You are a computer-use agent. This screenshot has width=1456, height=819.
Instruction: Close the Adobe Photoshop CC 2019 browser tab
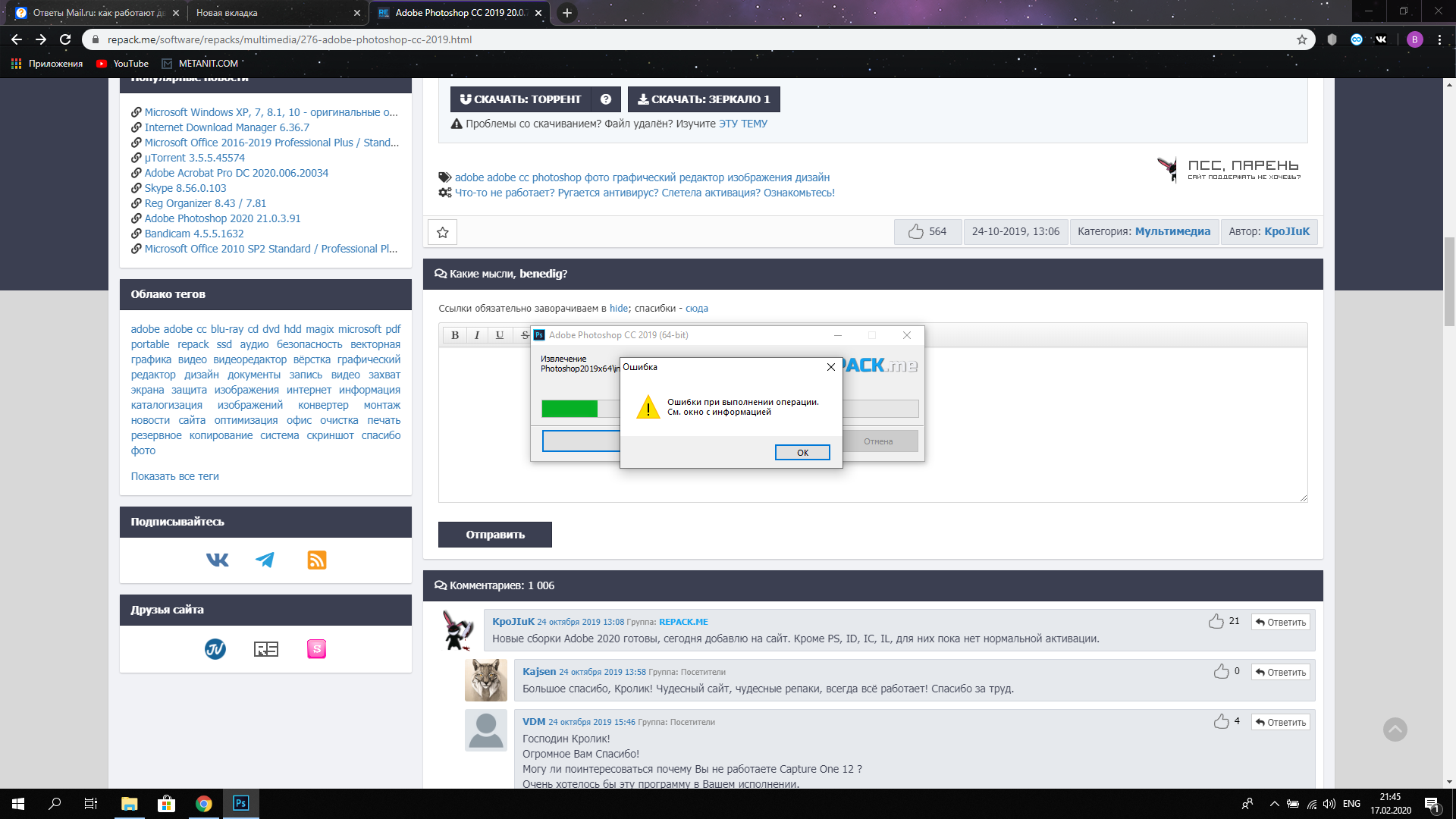click(x=538, y=13)
